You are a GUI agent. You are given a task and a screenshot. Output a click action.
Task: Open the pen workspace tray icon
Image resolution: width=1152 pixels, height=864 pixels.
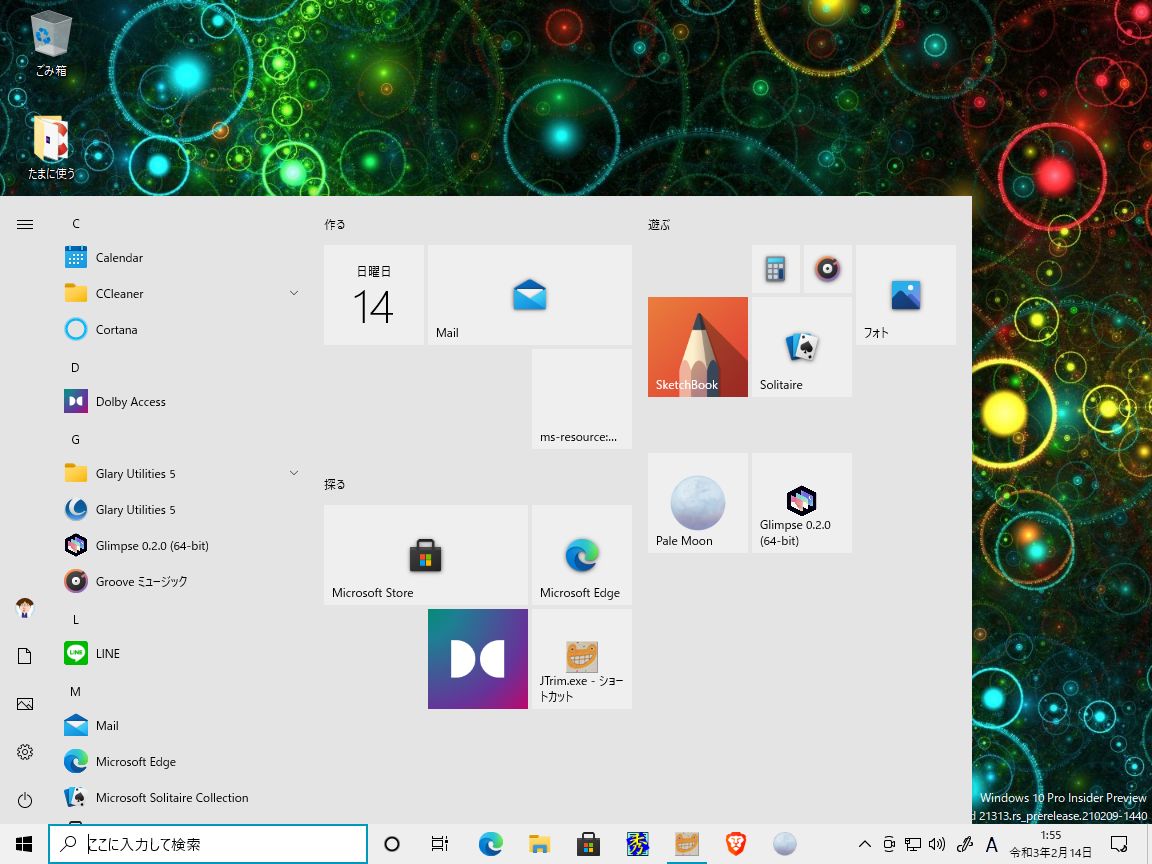pos(965,844)
